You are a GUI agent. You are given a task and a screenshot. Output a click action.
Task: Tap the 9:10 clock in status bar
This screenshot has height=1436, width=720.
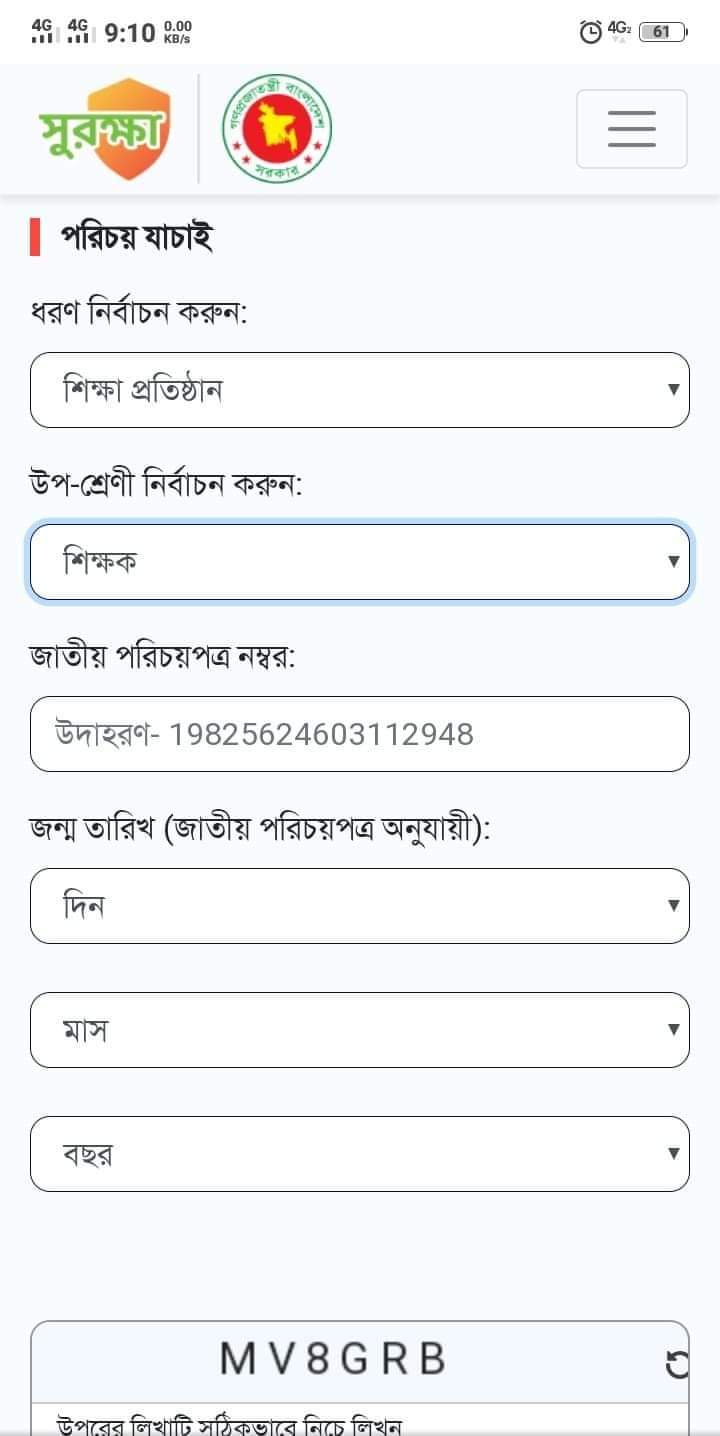point(130,33)
